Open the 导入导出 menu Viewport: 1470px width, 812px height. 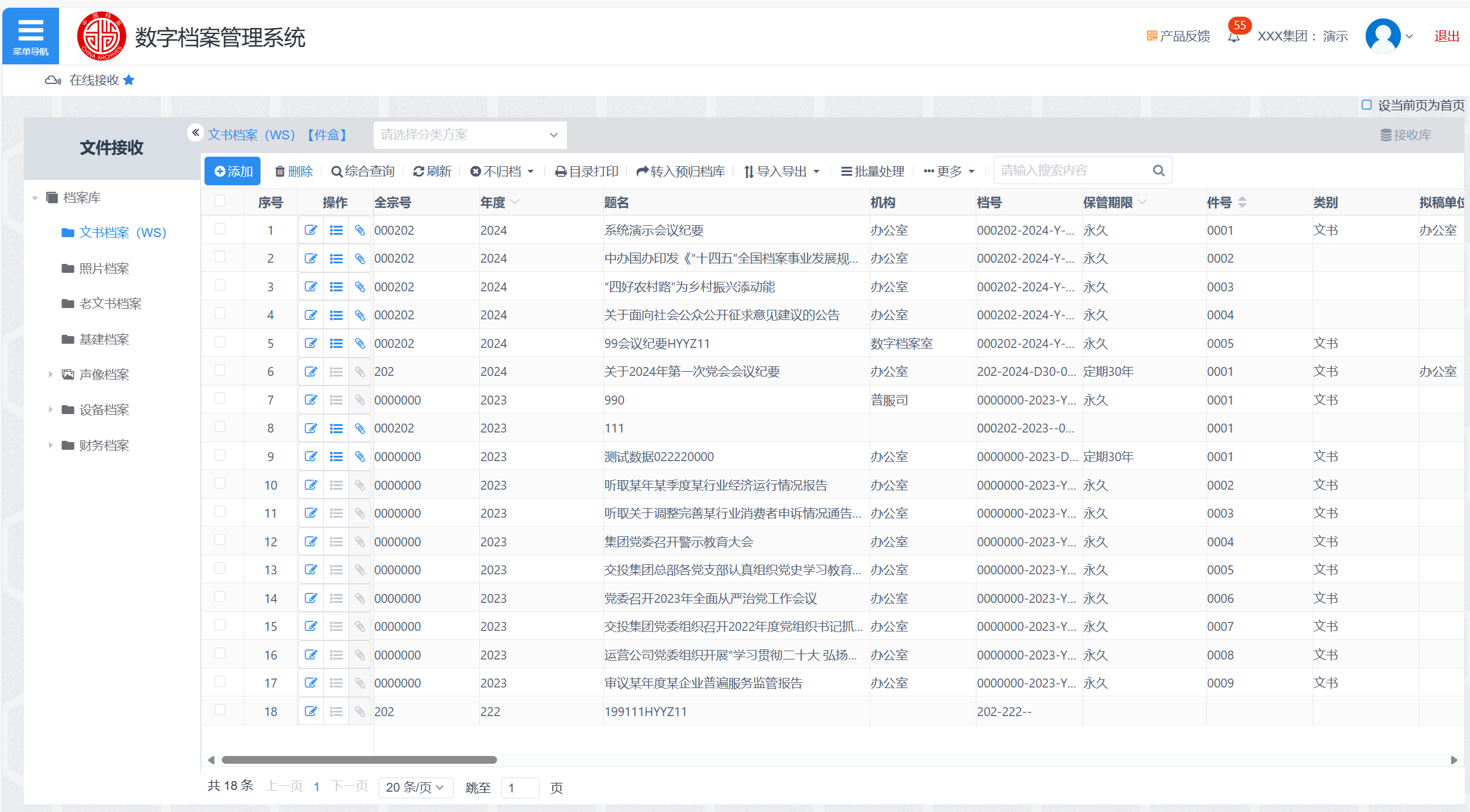point(781,172)
